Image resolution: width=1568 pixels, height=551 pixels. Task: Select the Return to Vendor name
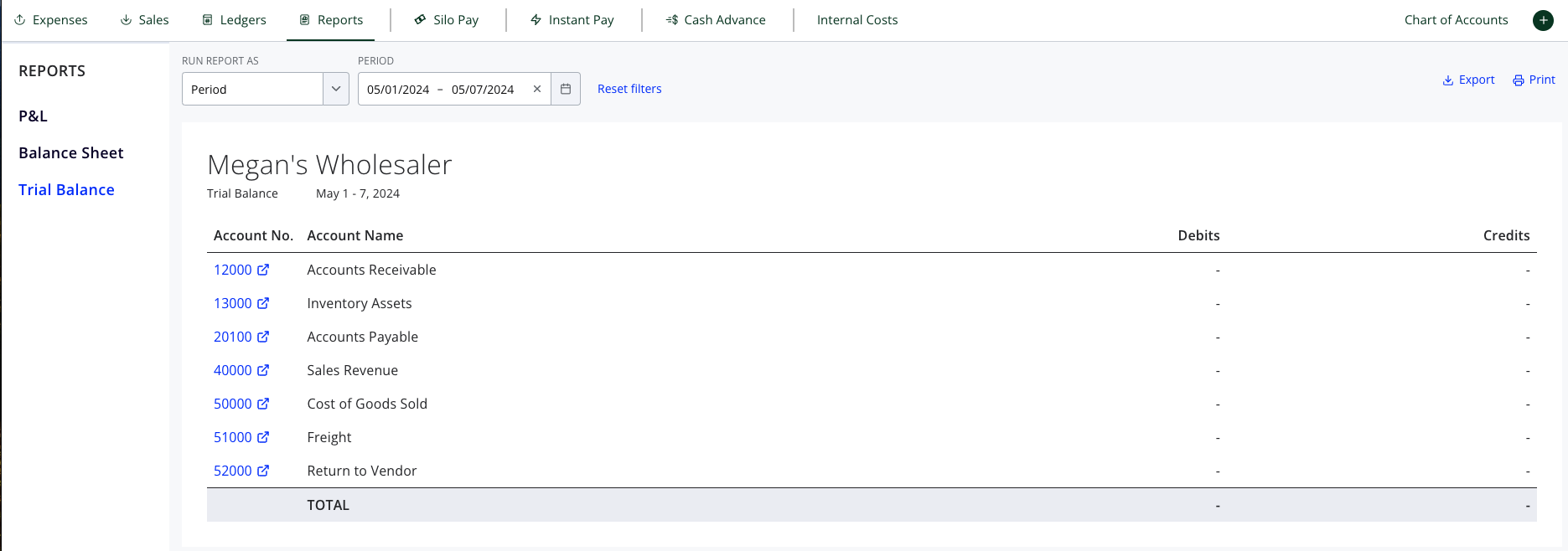(x=362, y=471)
